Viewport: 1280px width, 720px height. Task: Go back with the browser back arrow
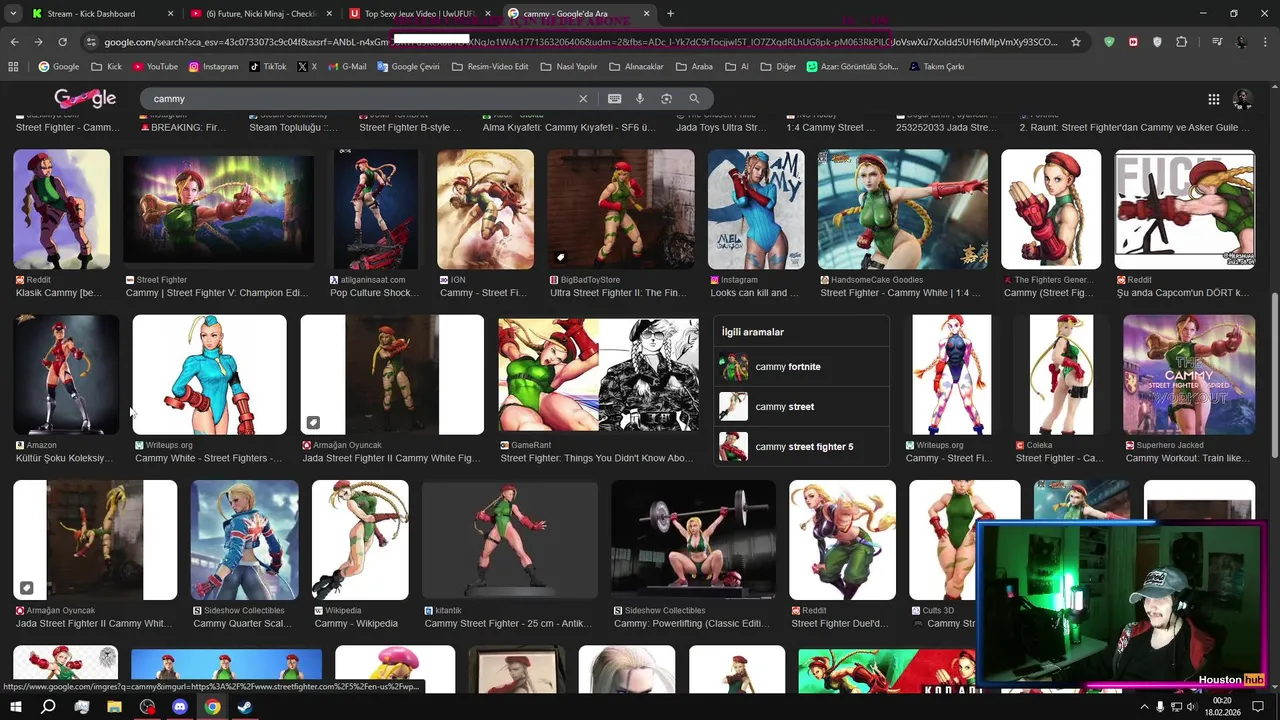coord(14,42)
